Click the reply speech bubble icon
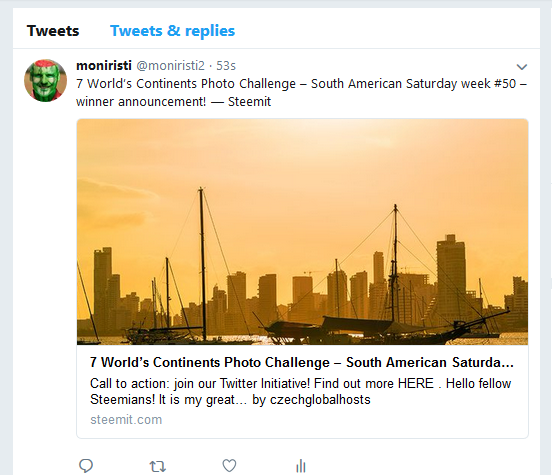552x475 pixels. click(86, 465)
